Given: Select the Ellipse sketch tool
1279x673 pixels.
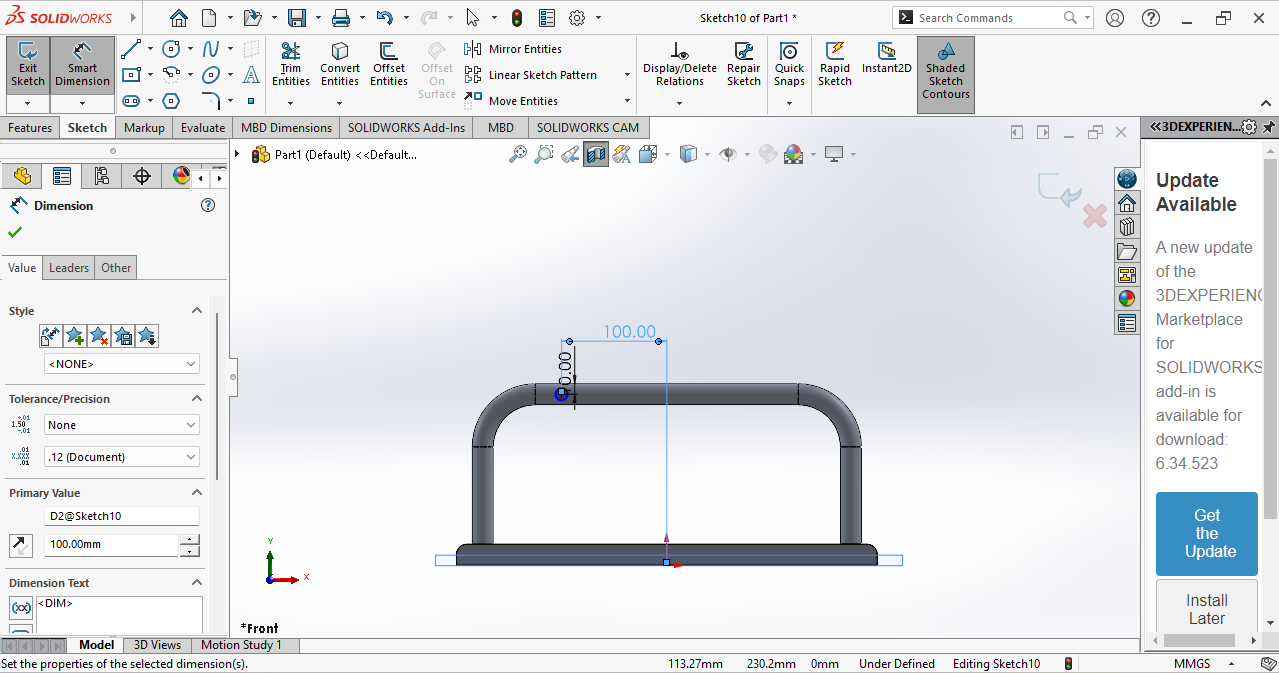Looking at the screenshot, I should click(211, 74).
